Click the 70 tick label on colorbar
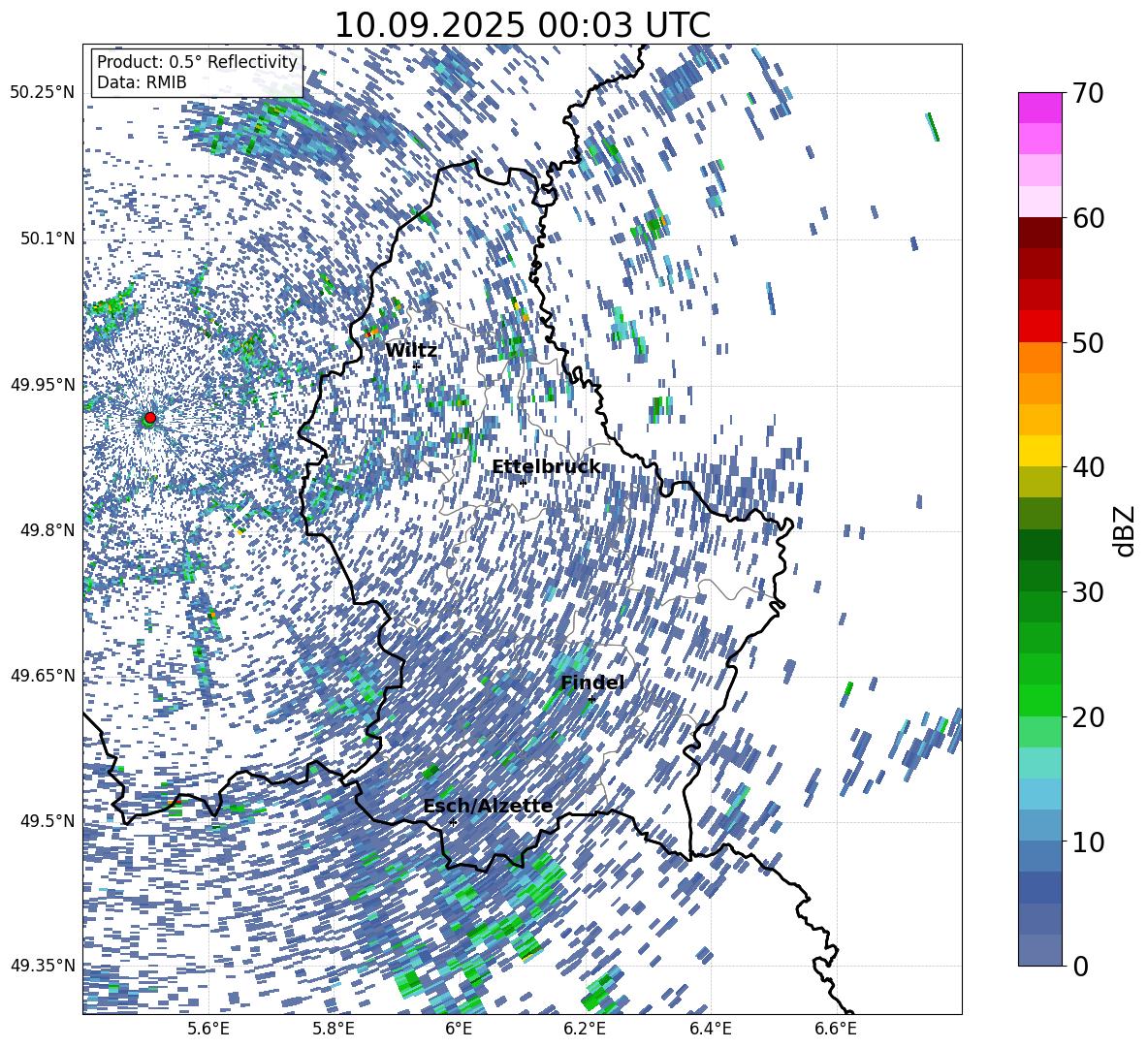The height and width of the screenshot is (1048, 1148). (x=1090, y=94)
